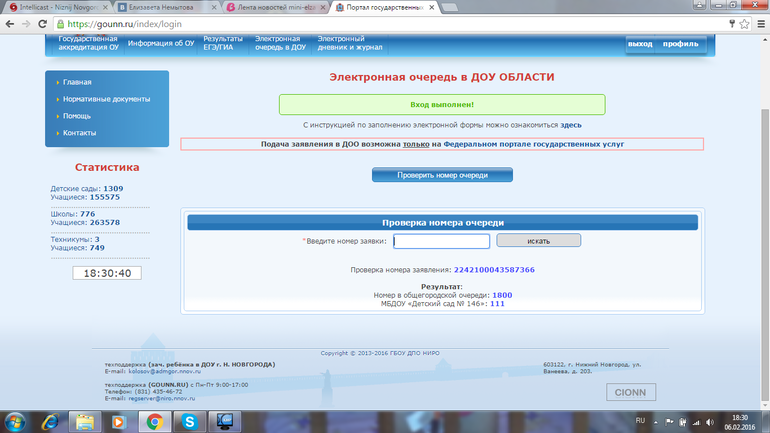Screen dimensions: 770x433
Task: Select Нормативные документы in the sidebar
Action: (x=106, y=99)
